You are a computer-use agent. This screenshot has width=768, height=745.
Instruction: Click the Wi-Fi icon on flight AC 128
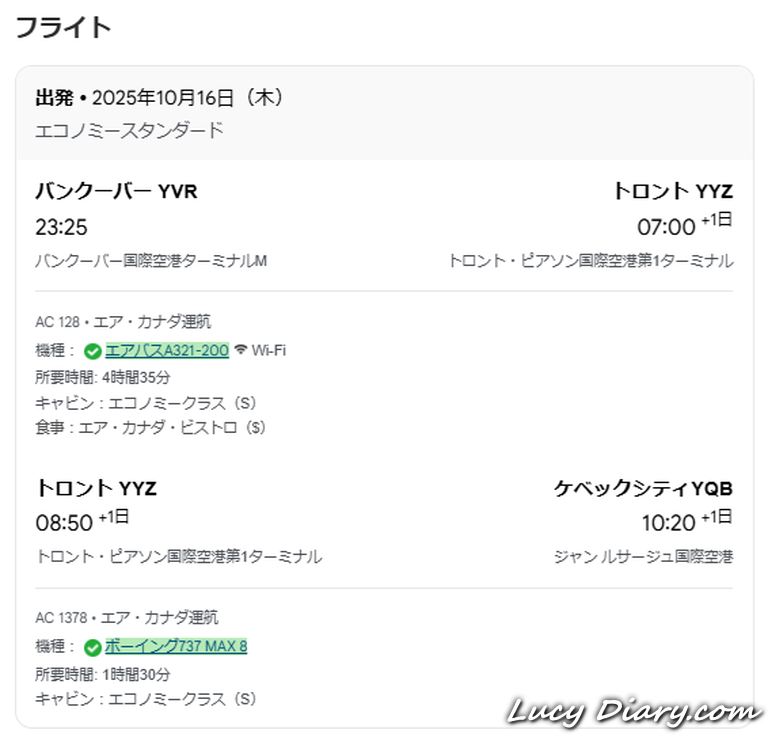[240, 350]
